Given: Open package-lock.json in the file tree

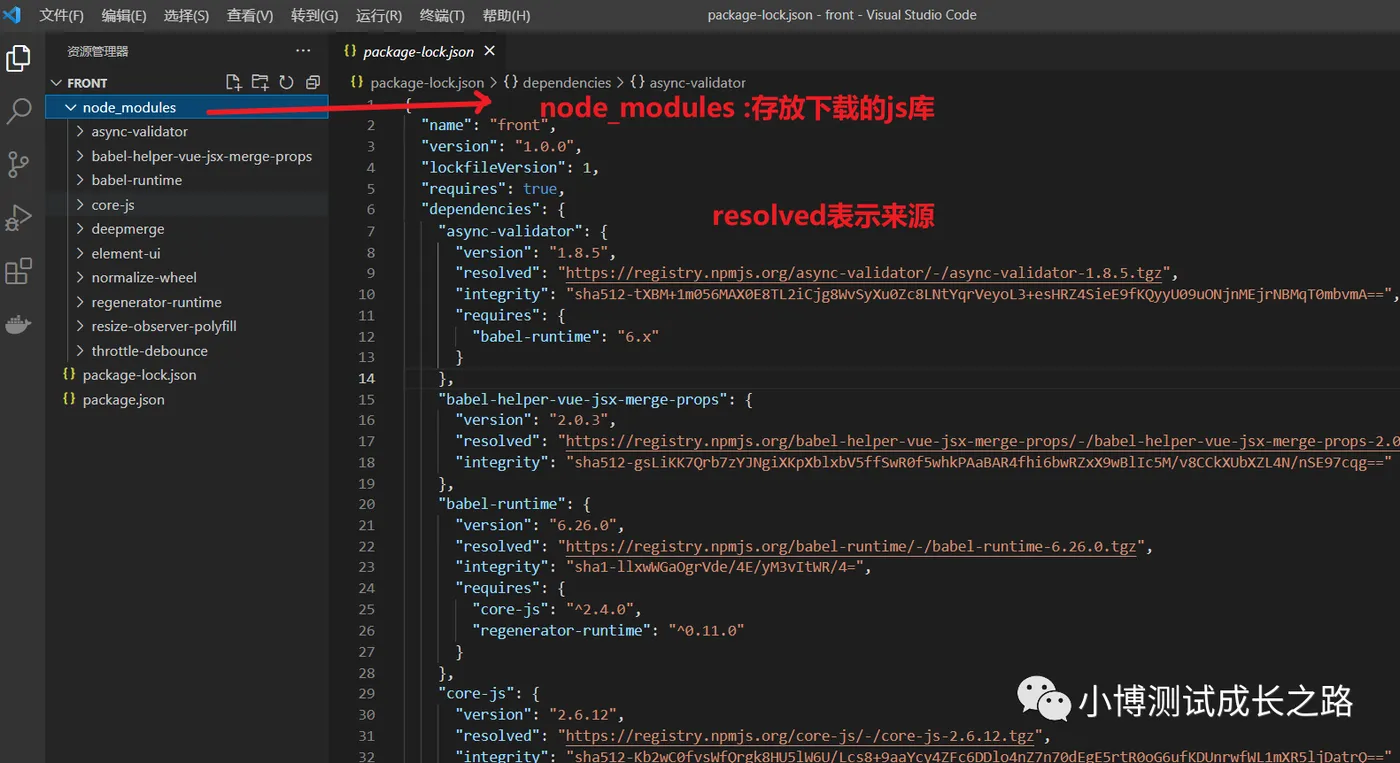Looking at the screenshot, I should pos(187,375).
